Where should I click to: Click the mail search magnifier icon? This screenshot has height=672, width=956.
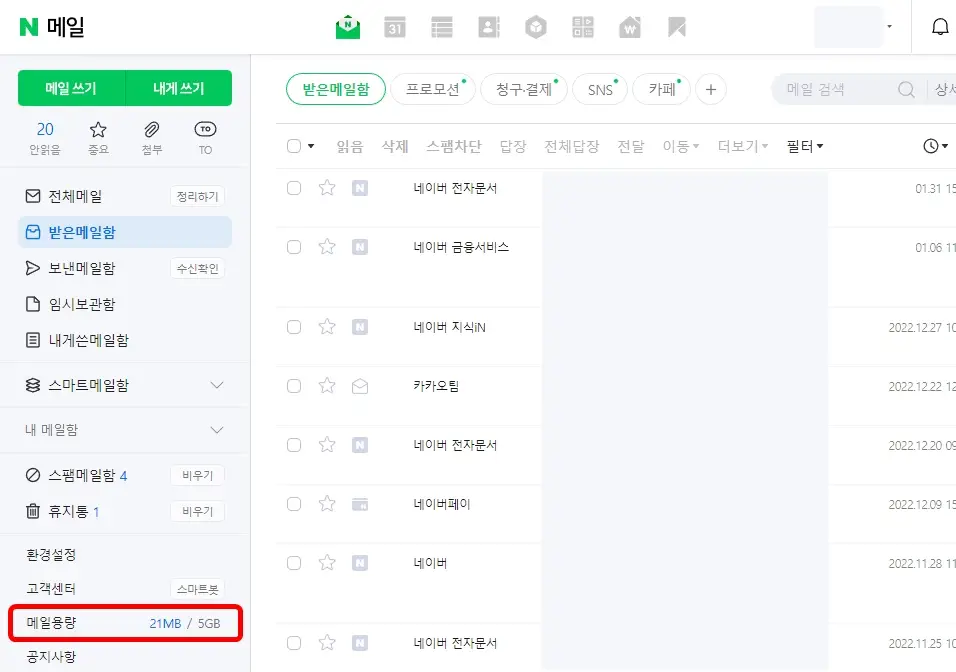[x=906, y=89]
